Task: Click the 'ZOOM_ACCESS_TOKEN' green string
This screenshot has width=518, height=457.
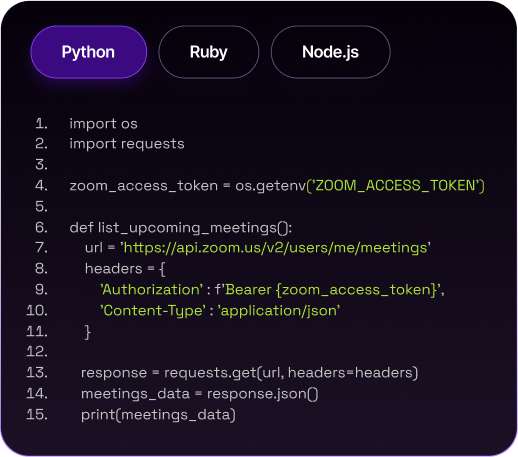Action: point(397,186)
